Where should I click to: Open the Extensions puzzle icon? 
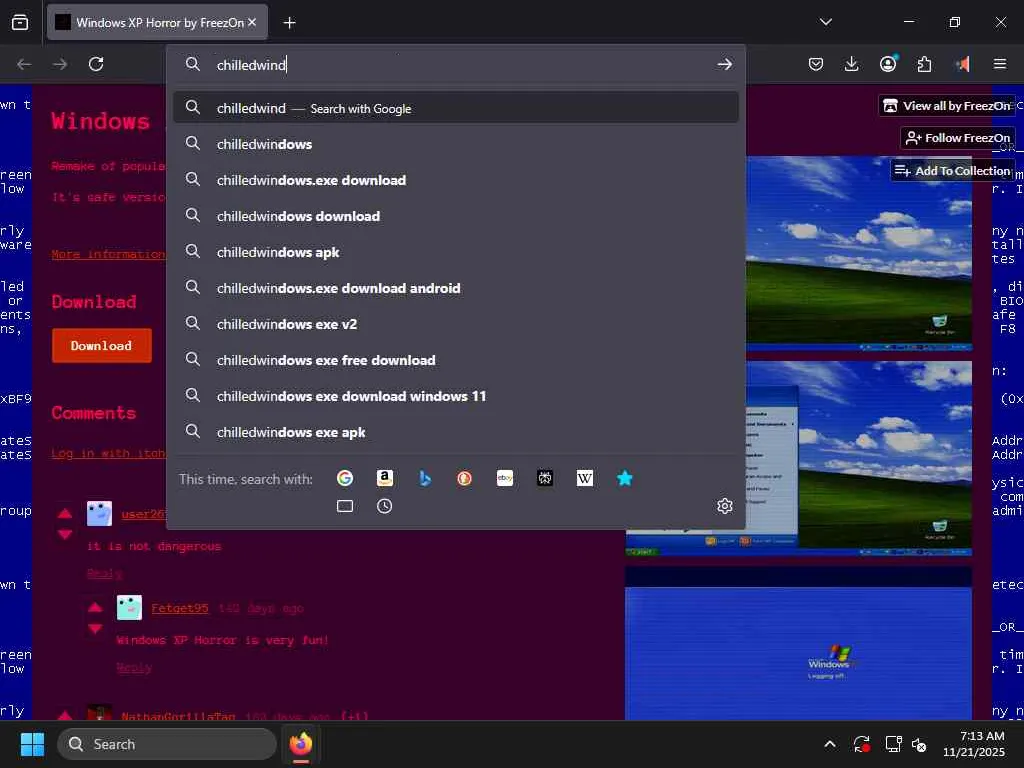tap(924, 64)
